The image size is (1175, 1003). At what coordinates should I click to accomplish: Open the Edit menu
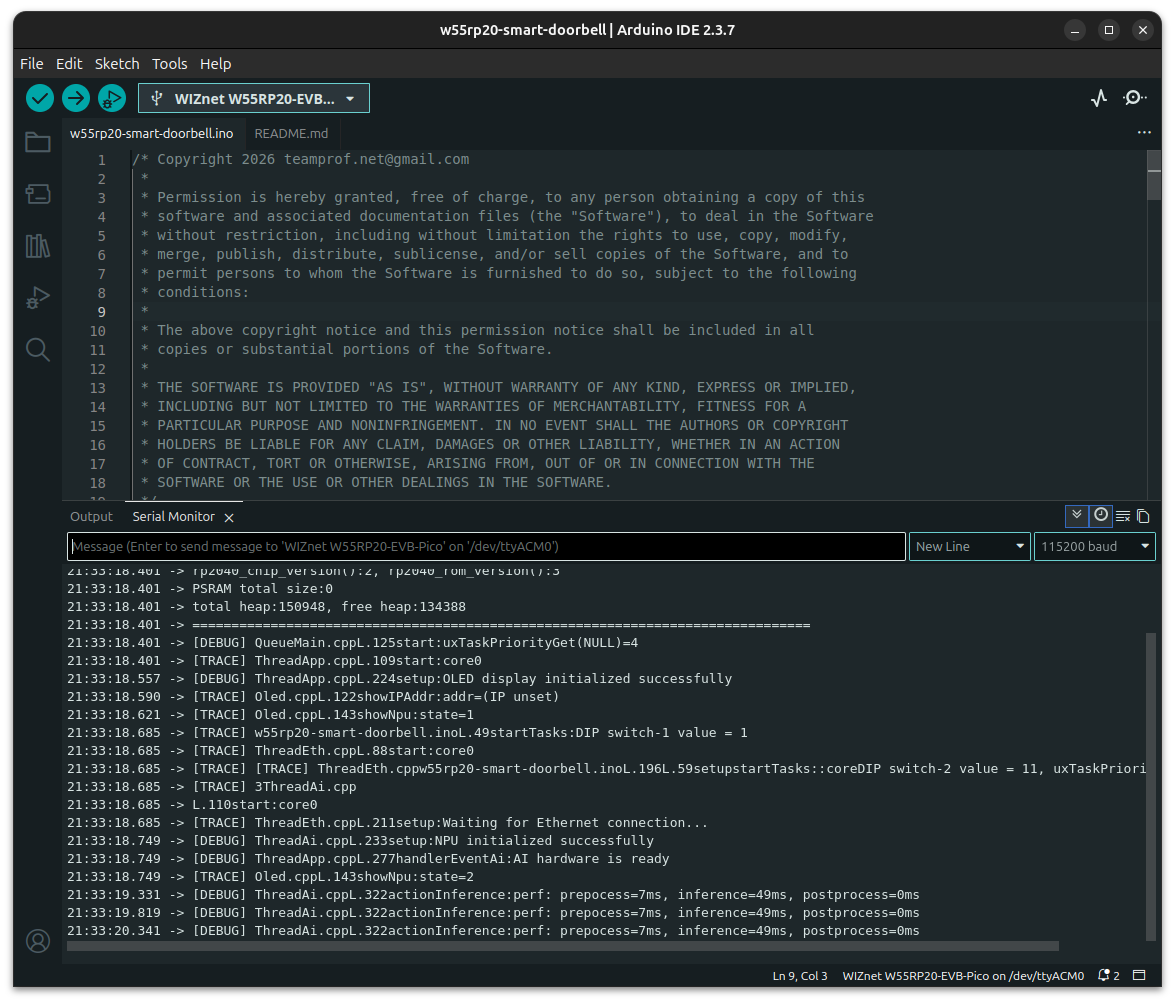click(69, 64)
